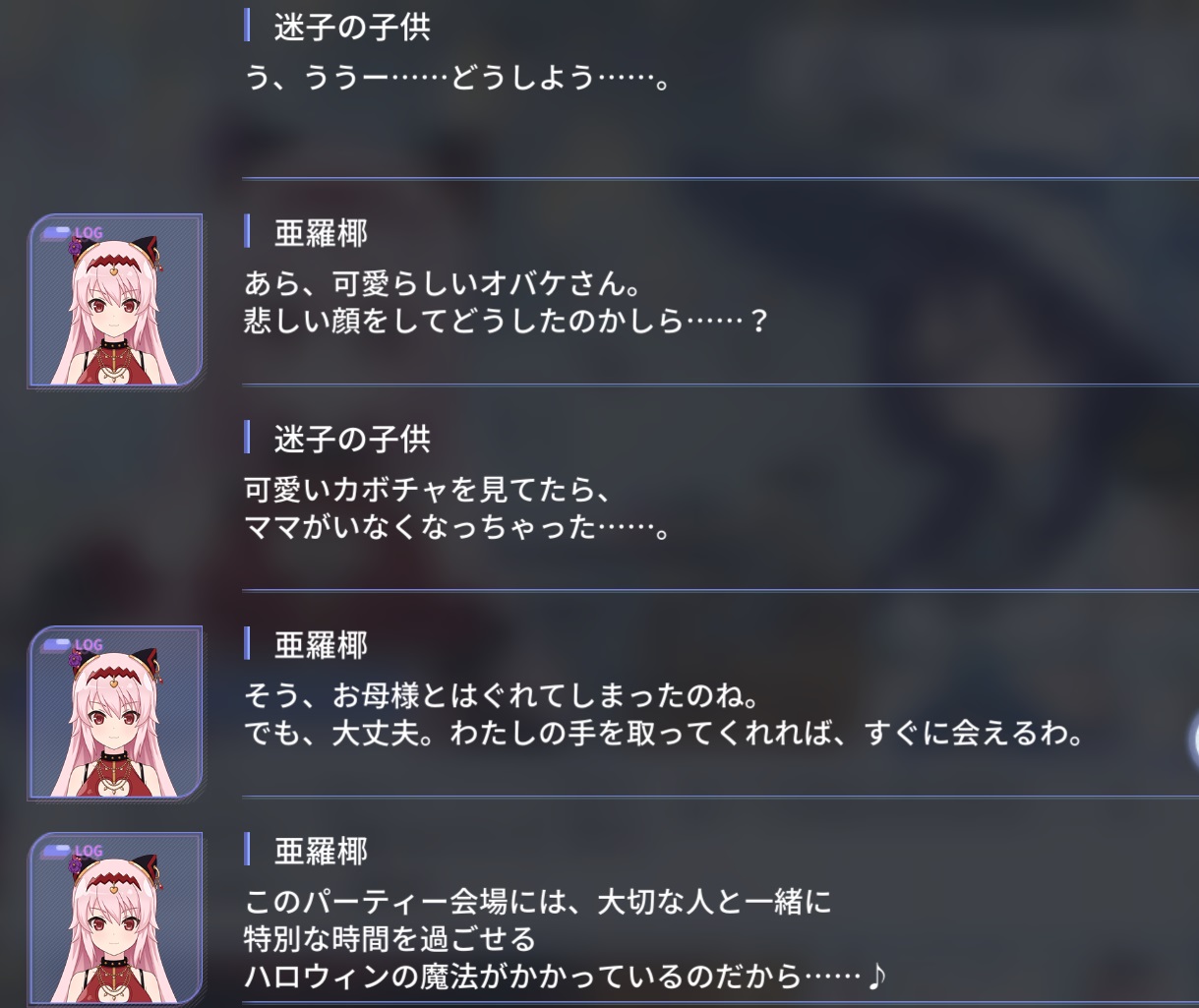Click the 迷子の子供 name above どうしよう line

pos(352,27)
